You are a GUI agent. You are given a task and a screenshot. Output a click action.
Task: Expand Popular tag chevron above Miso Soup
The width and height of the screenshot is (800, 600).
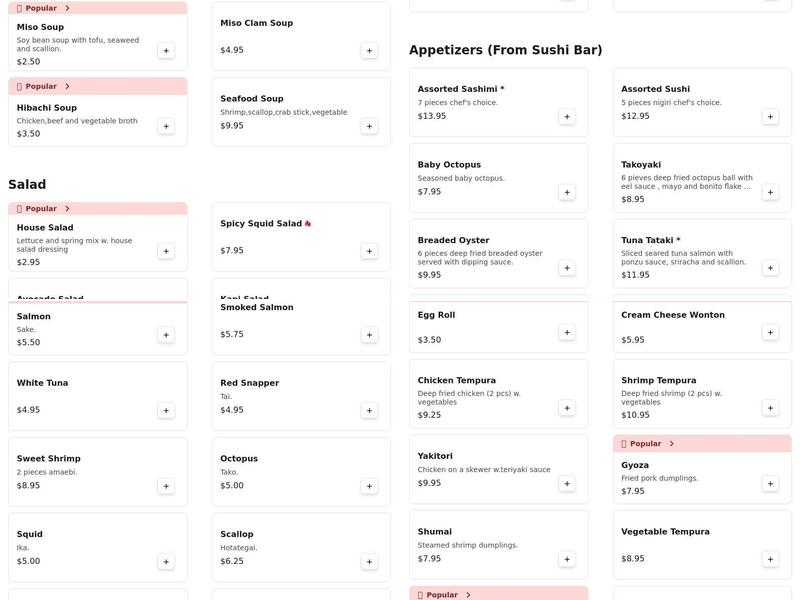point(67,8)
